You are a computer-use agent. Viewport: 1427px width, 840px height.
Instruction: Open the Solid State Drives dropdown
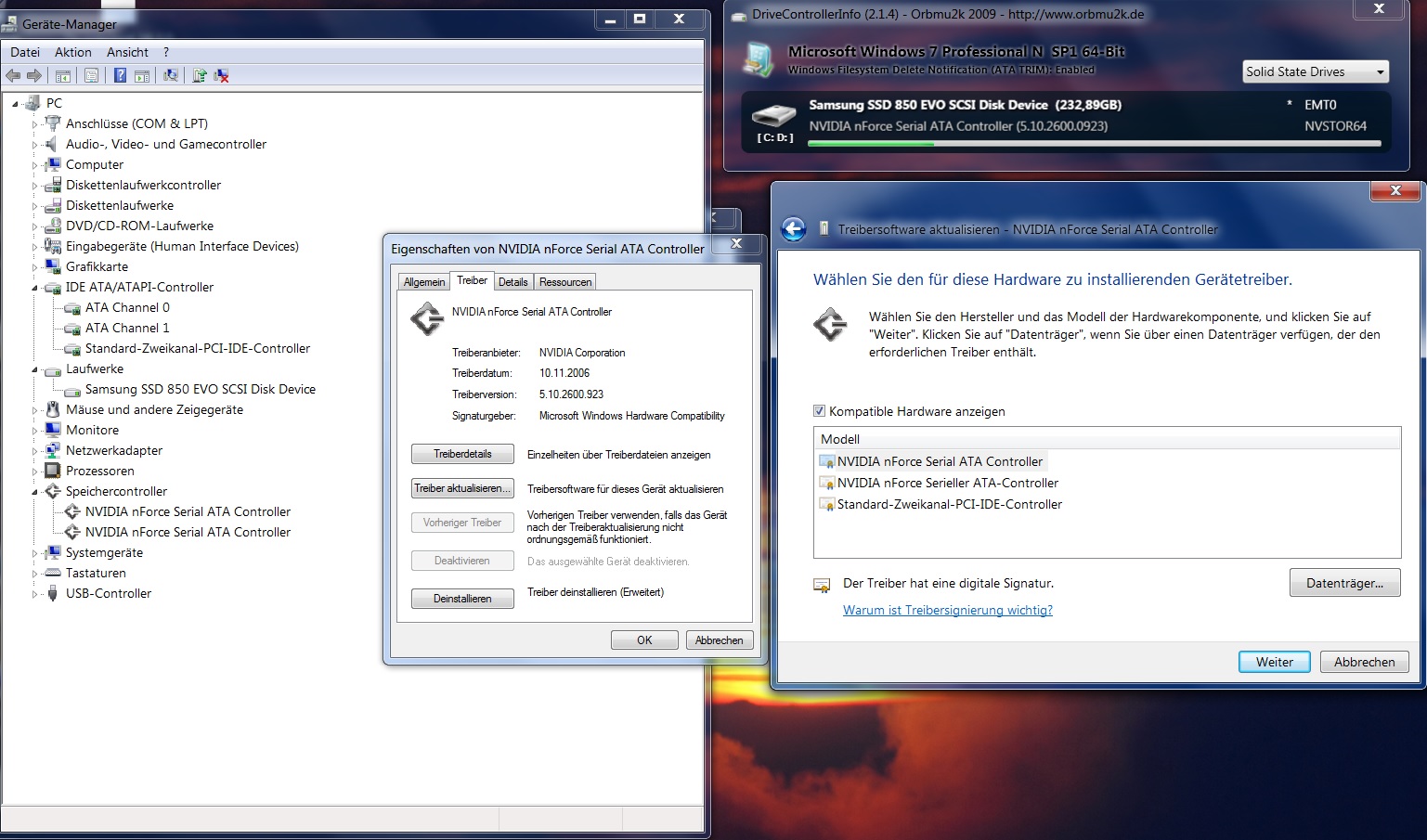pos(1316,71)
